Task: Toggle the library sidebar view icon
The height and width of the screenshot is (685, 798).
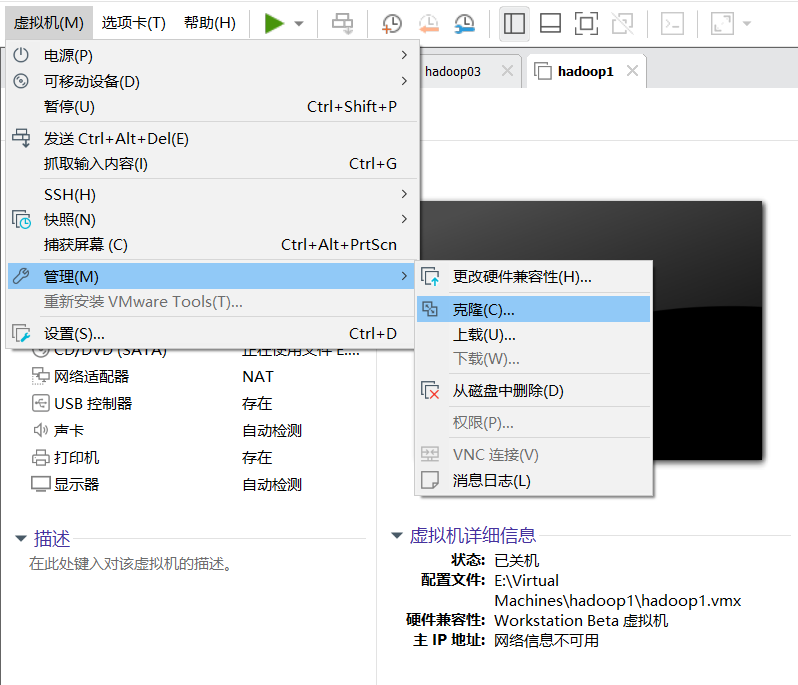Action: tap(514, 23)
